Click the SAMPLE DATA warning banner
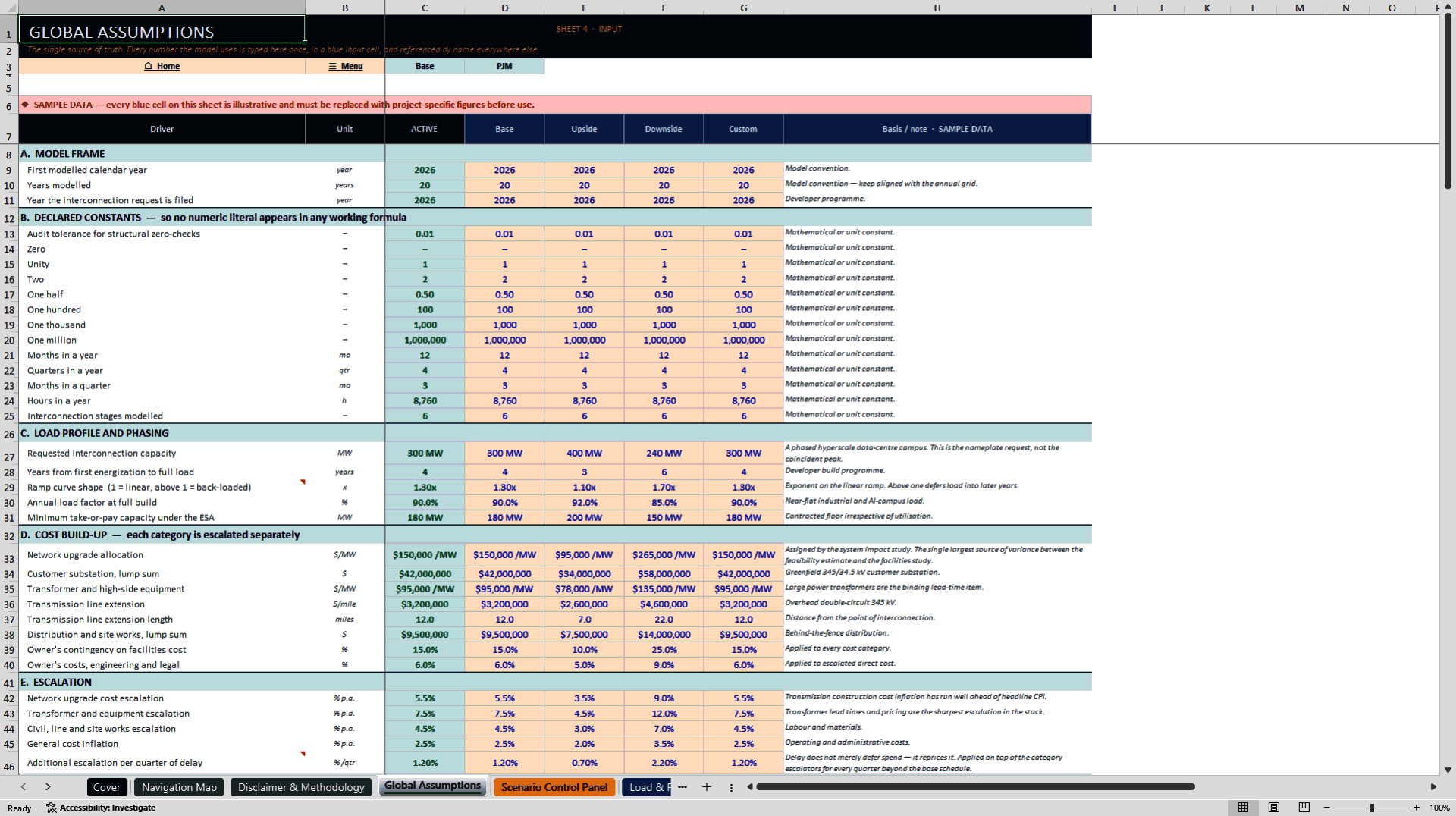 coord(555,105)
